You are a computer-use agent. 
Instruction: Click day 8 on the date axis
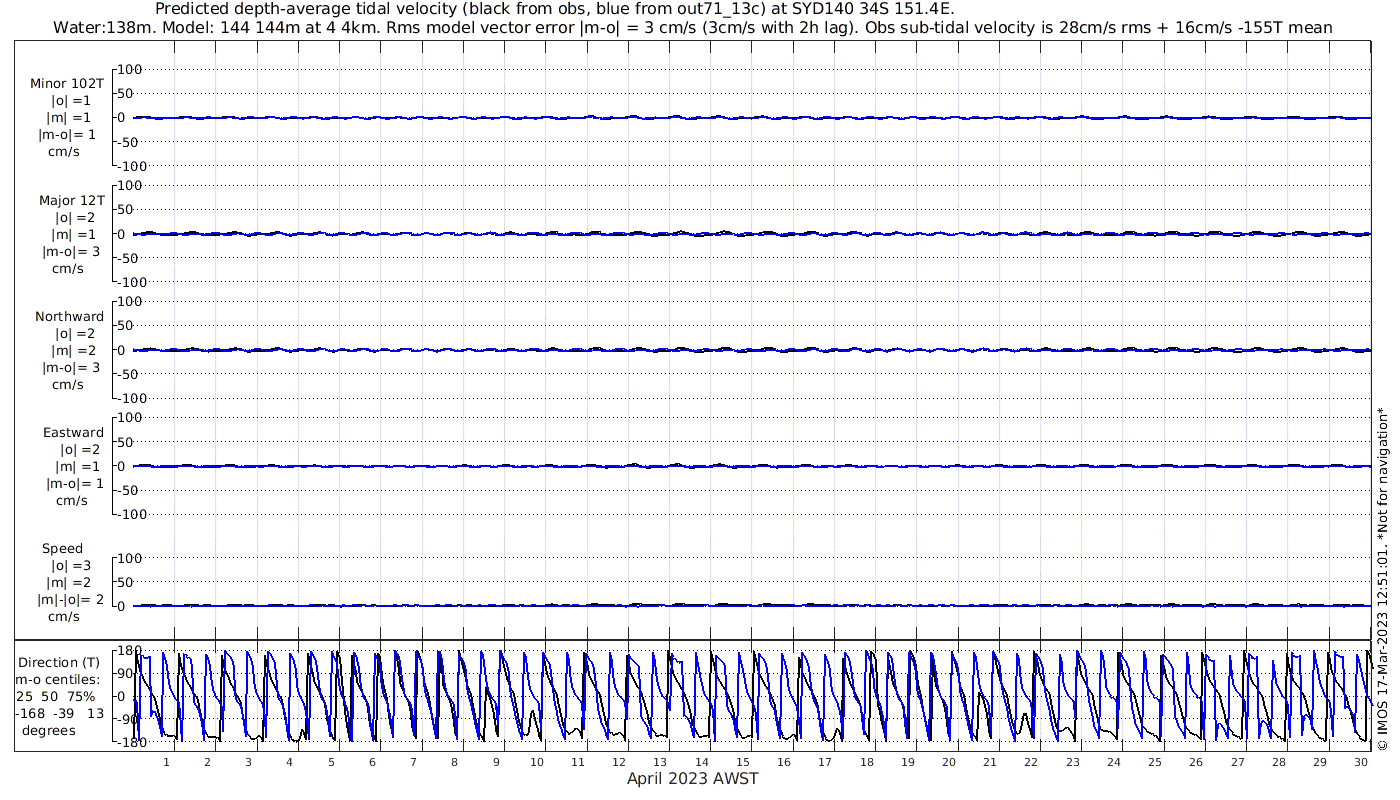(x=454, y=762)
